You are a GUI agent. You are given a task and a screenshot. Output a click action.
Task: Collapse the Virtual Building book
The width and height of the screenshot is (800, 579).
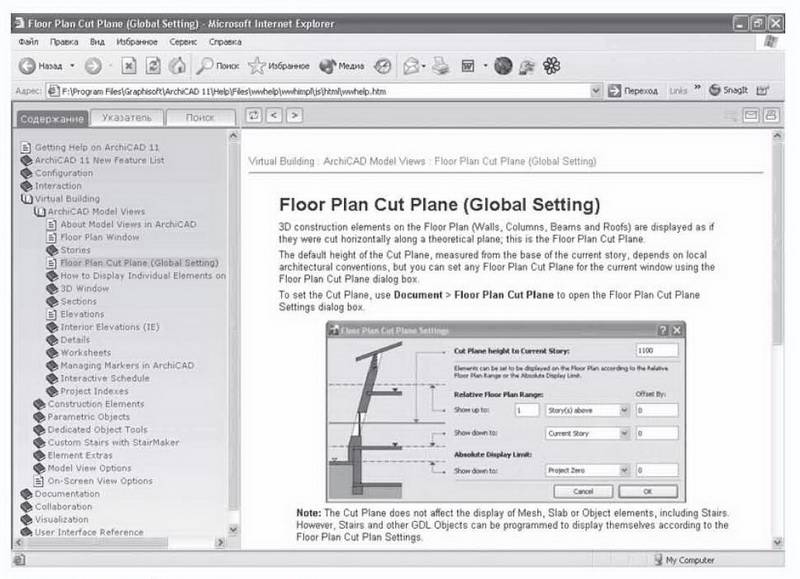67,198
